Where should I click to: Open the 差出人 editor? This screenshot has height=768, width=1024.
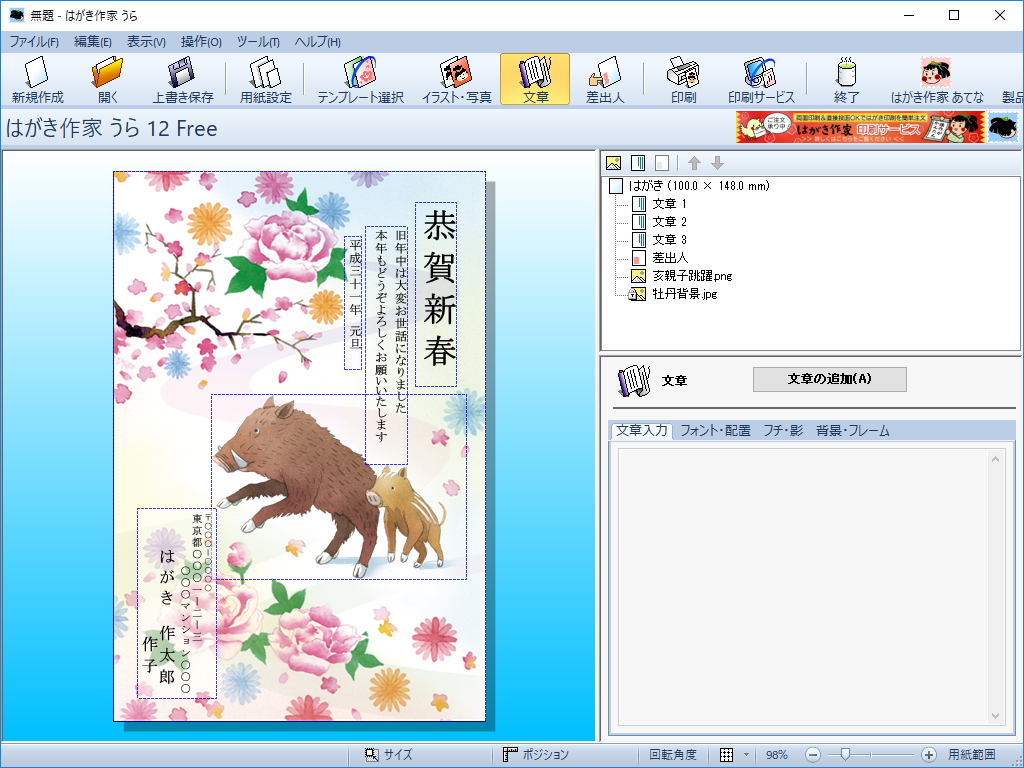(606, 78)
